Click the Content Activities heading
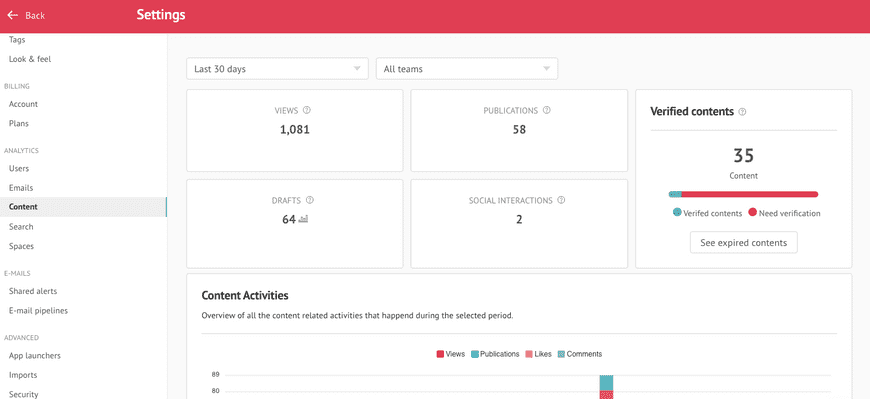Image resolution: width=870 pixels, height=399 pixels. pos(245,295)
